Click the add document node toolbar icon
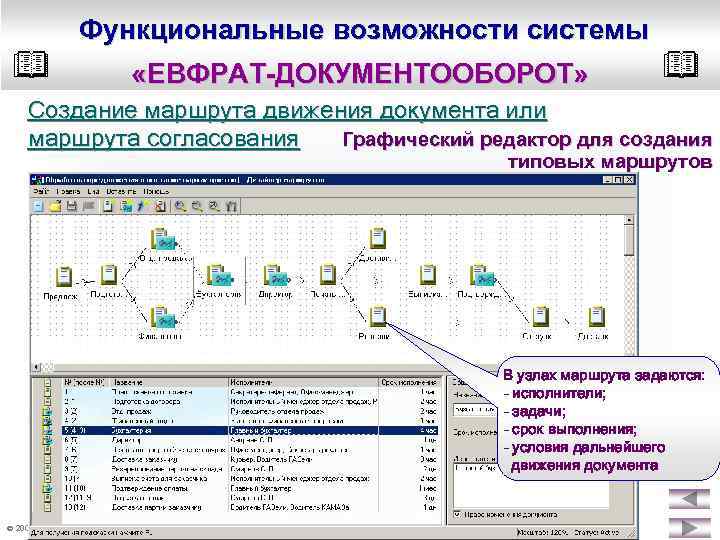Image resolution: width=720 pixels, height=540 pixels. tap(108, 206)
